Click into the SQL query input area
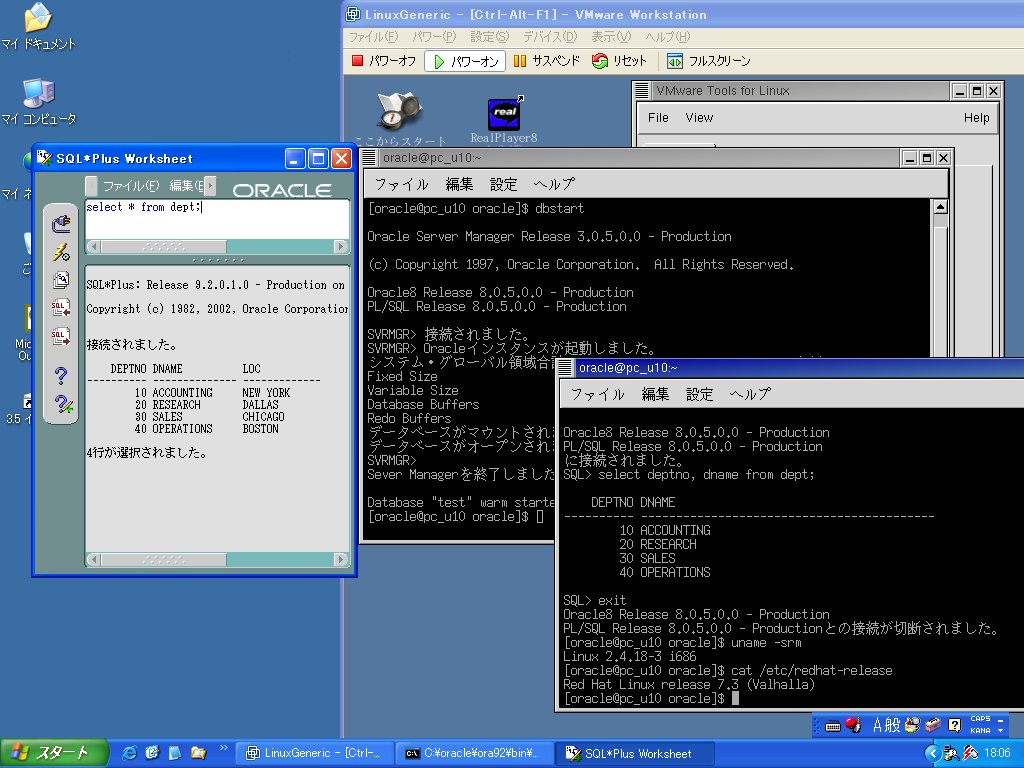The height and width of the screenshot is (768, 1024). coord(217,219)
